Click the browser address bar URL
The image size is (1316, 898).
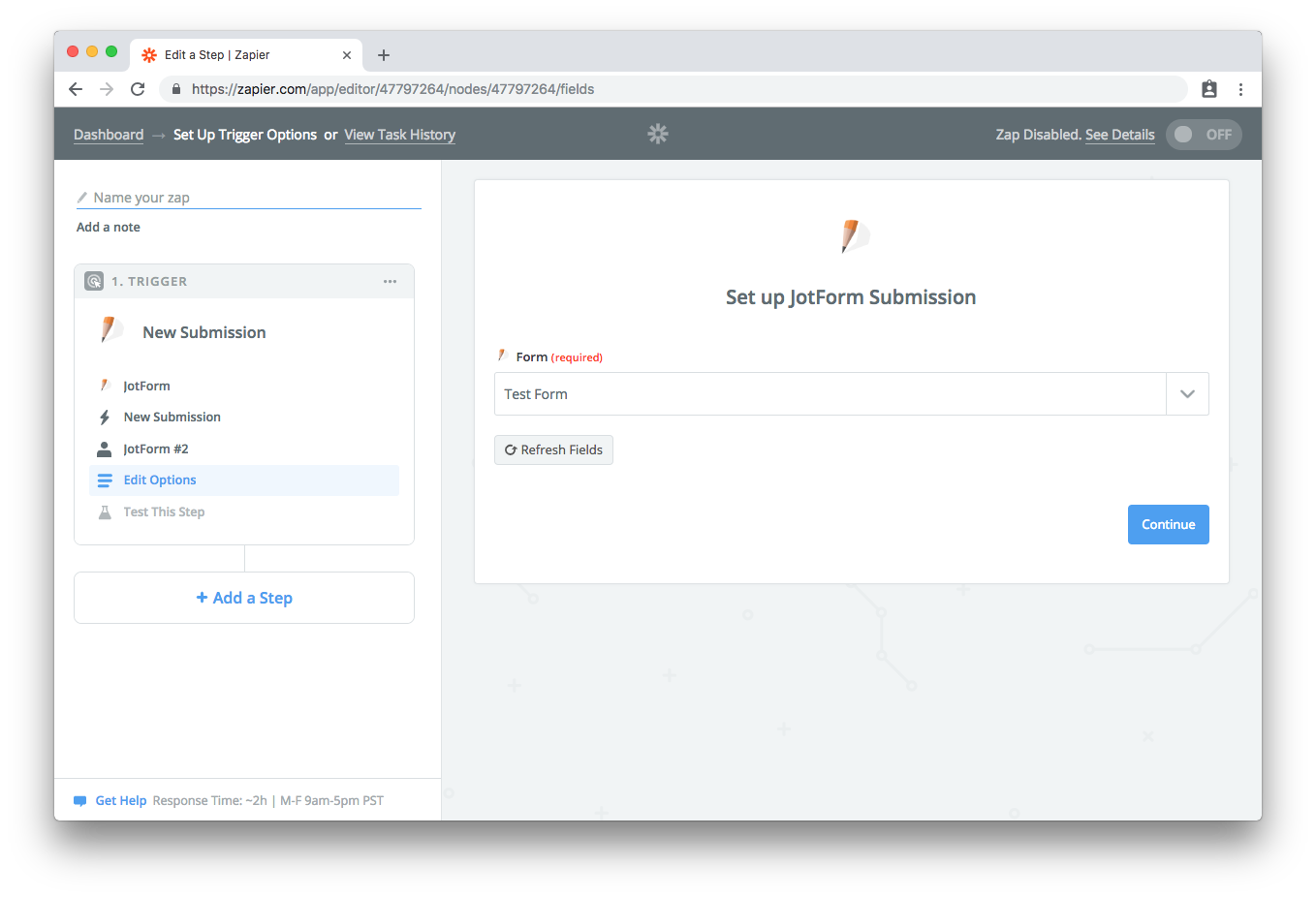click(392, 89)
